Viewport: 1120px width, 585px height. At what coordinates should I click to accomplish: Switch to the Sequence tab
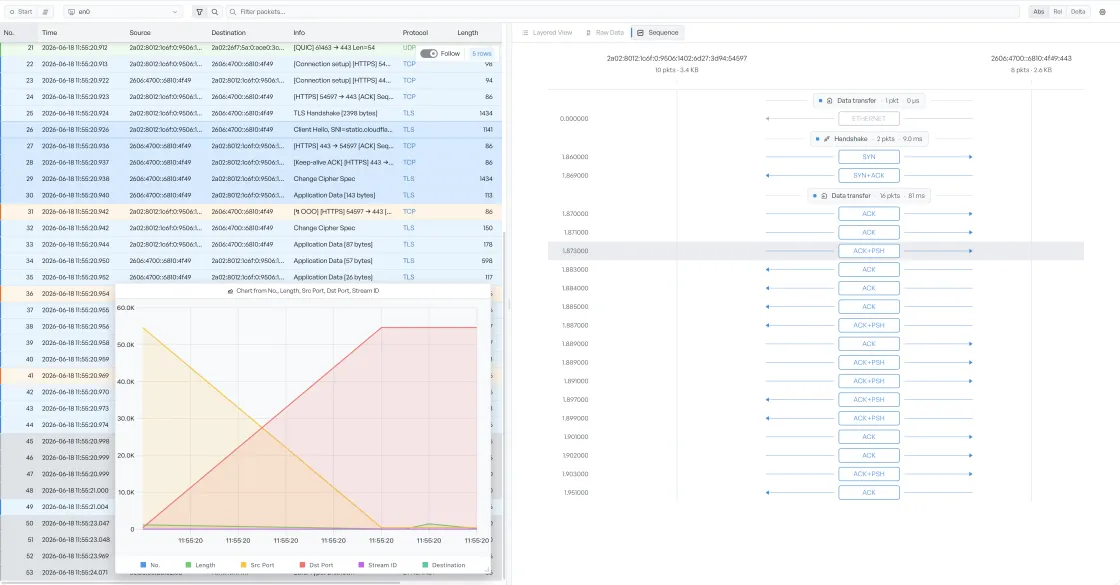click(x=657, y=32)
